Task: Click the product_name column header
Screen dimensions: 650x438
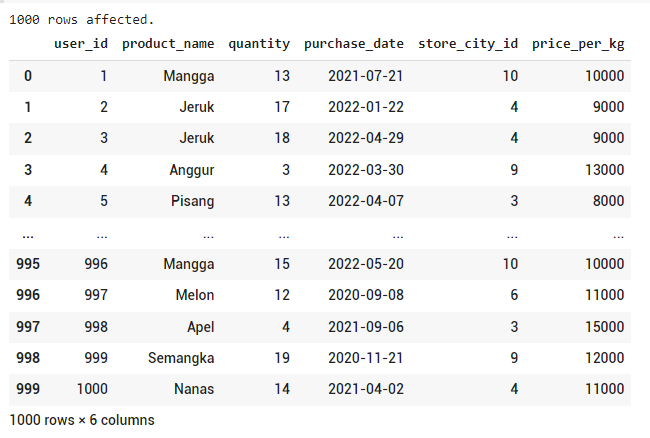Action: click(168, 44)
